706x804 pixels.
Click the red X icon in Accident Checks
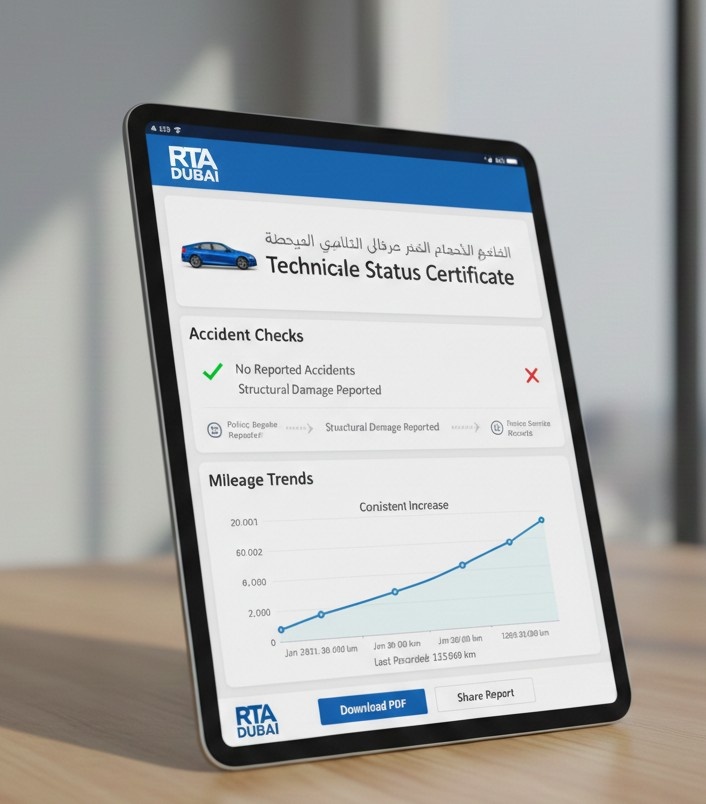click(x=532, y=375)
